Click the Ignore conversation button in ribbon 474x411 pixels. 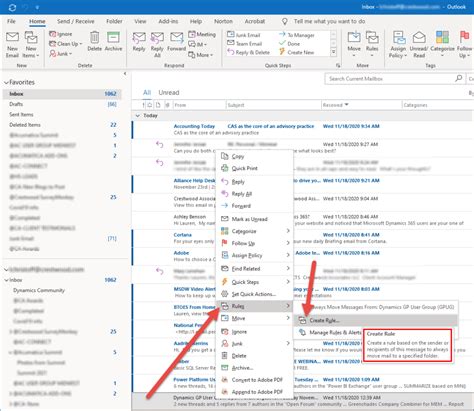pos(60,34)
